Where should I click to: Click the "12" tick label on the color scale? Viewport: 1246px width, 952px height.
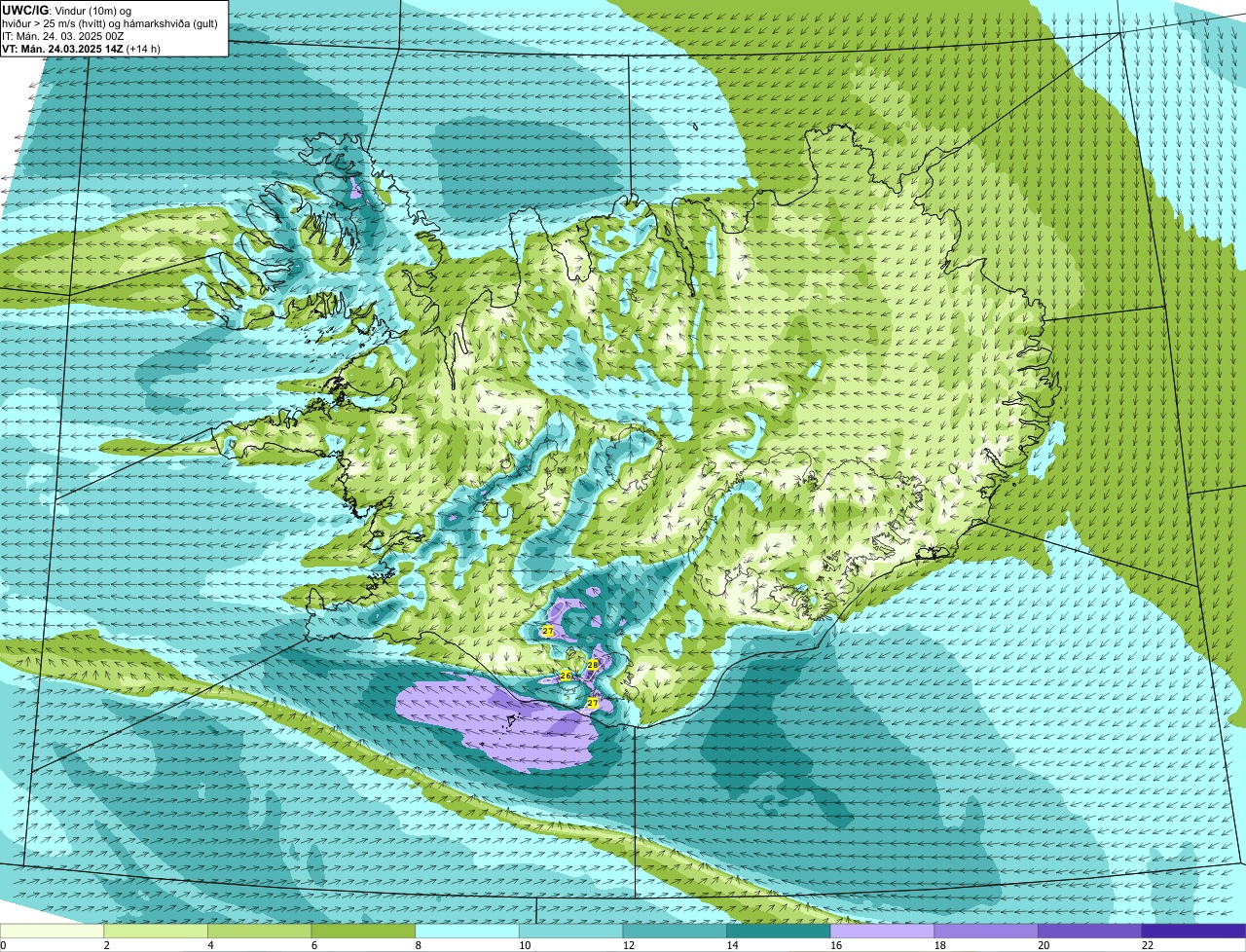pyautogui.click(x=628, y=945)
